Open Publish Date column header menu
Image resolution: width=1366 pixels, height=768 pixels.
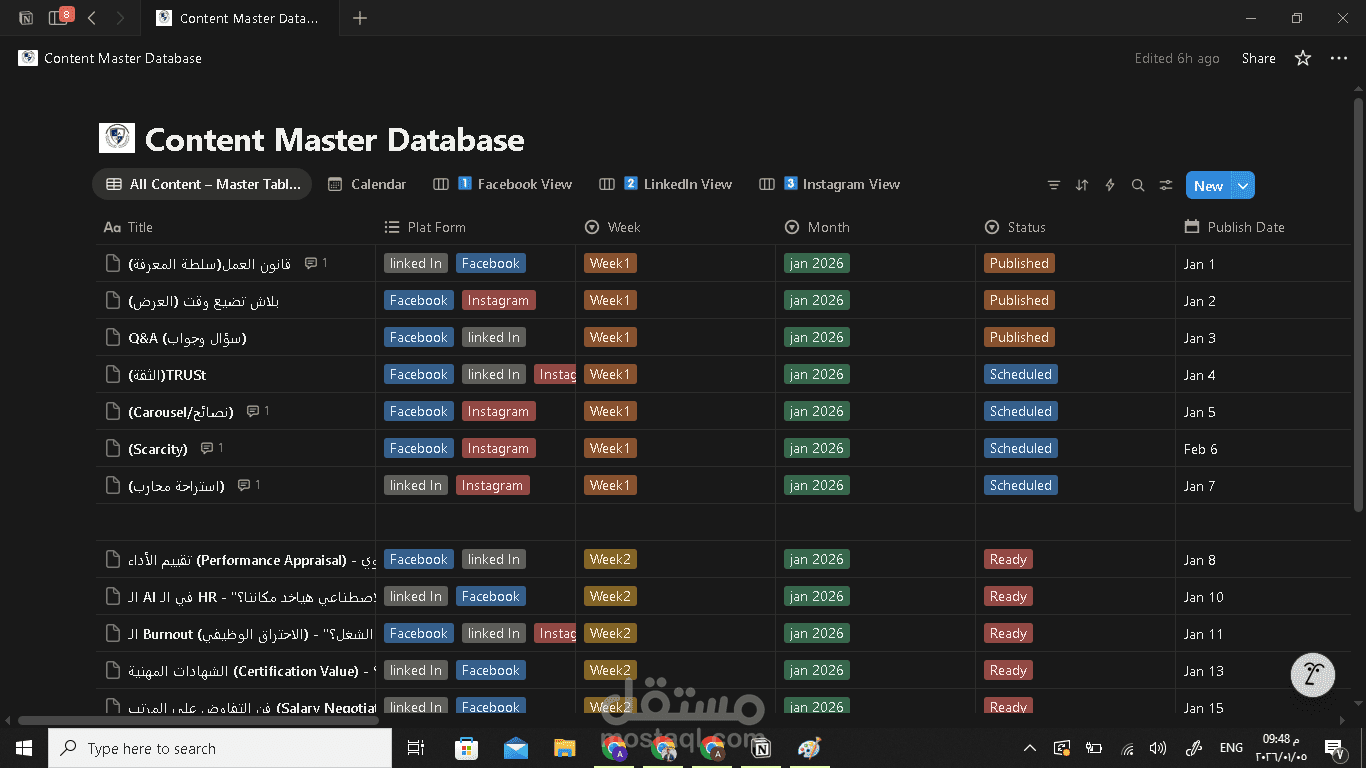(1263, 227)
